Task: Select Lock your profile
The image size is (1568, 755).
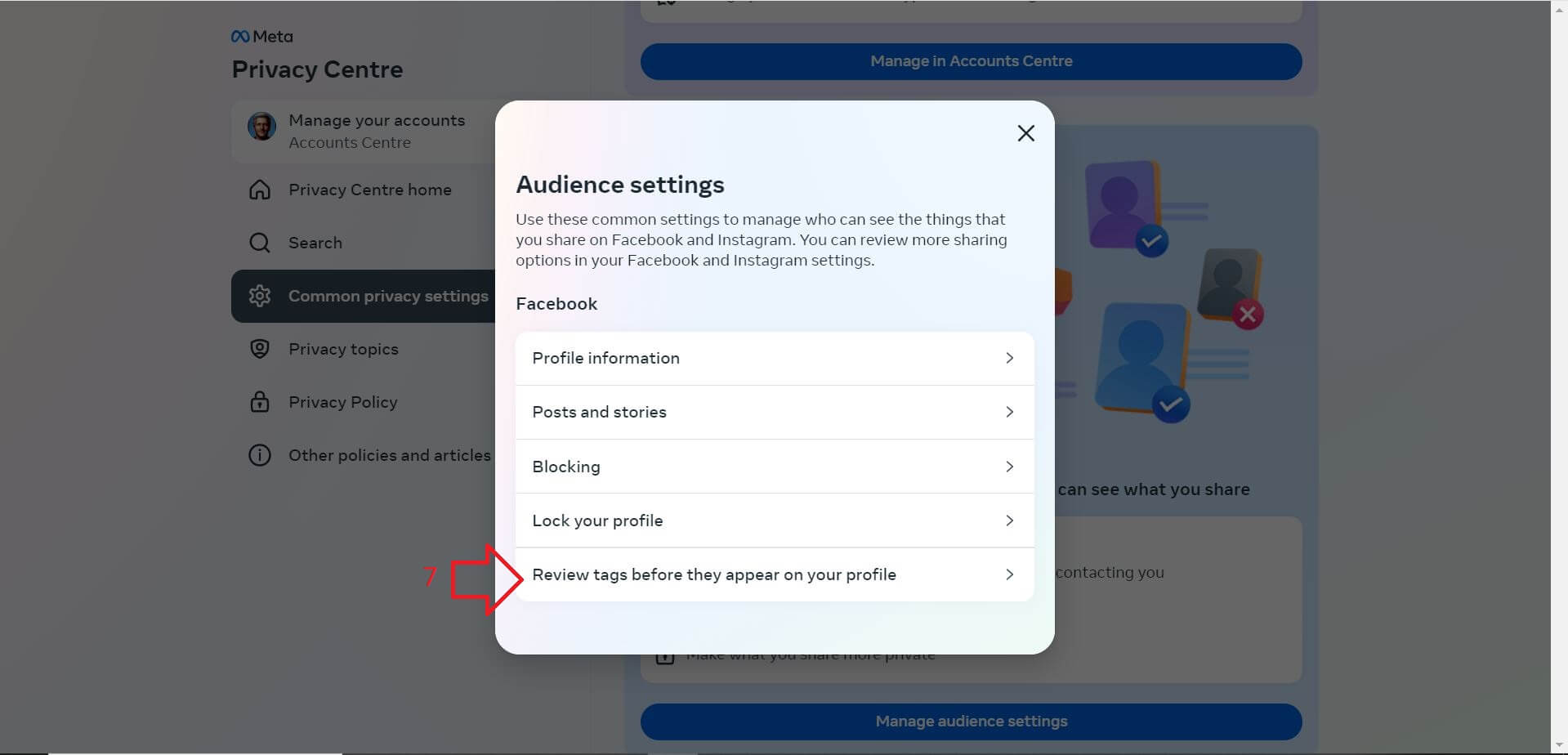Action: point(775,520)
